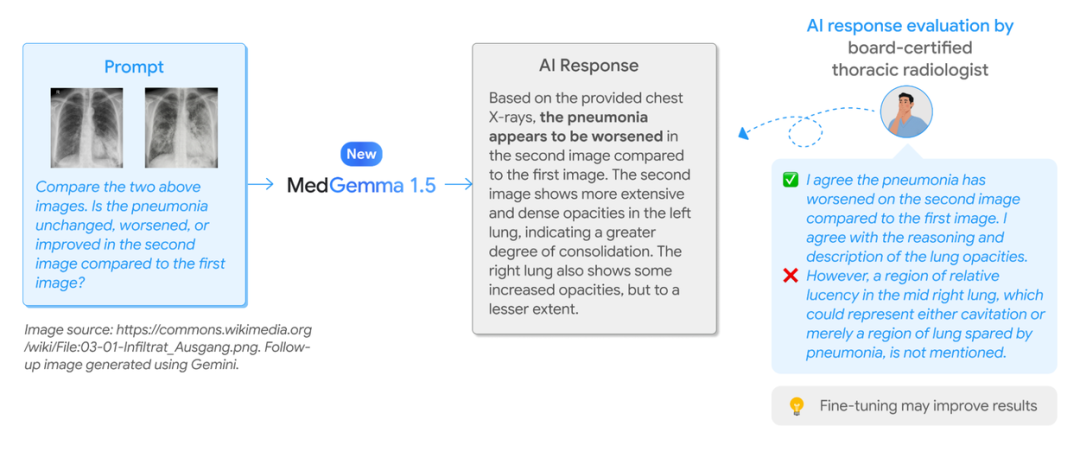Image resolution: width=1080 pixels, height=458 pixels.
Task: Click the radiologist avatar icon
Action: pos(906,113)
